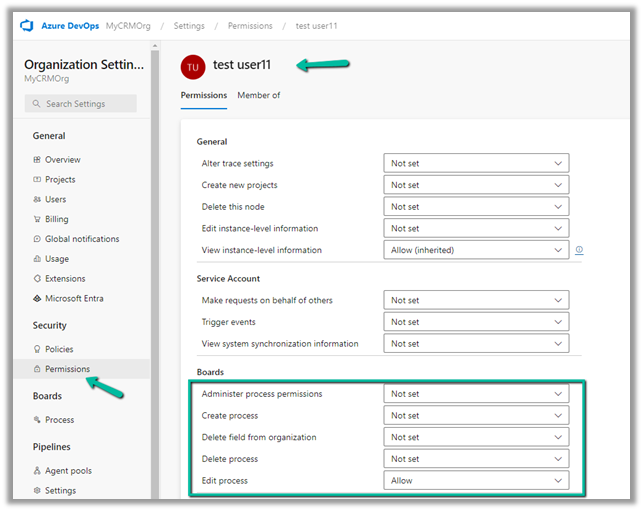The width and height of the screenshot is (643, 511).
Task: Select the Permissions tab
Action: click(x=203, y=96)
